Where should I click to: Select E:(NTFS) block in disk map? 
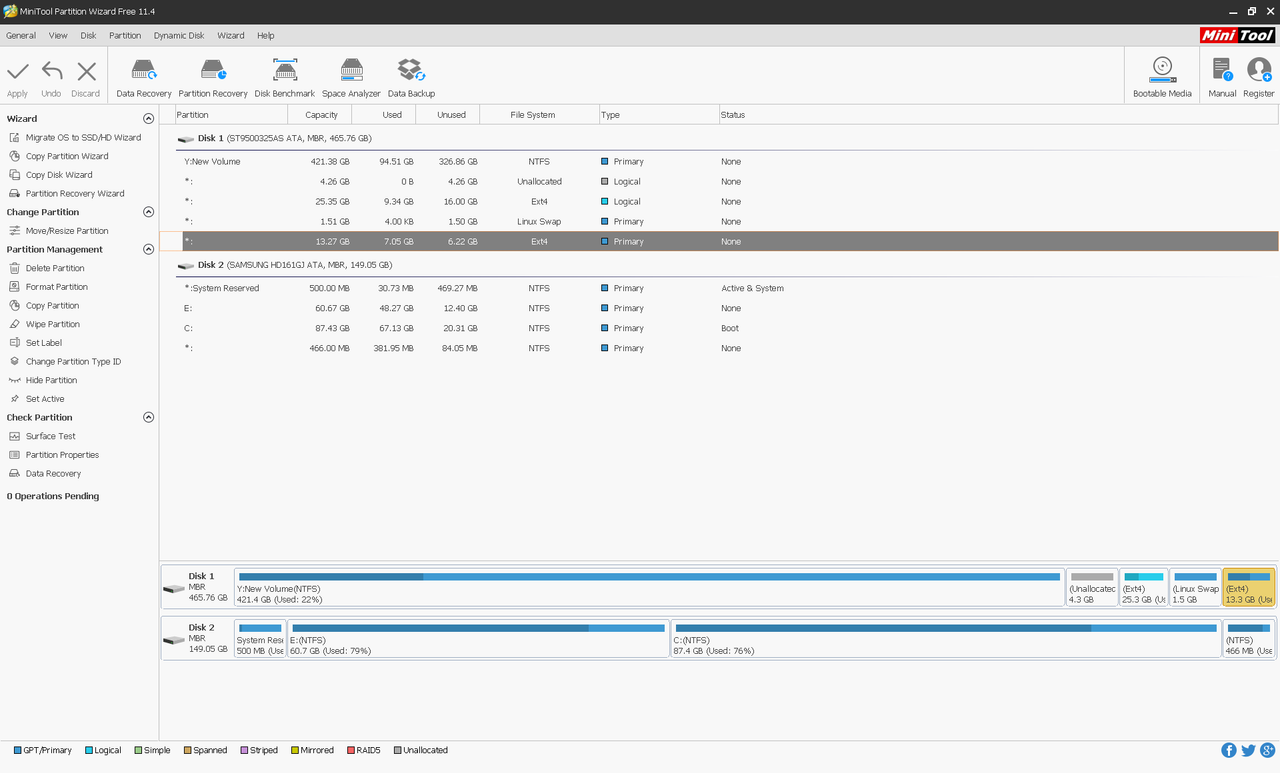click(478, 638)
